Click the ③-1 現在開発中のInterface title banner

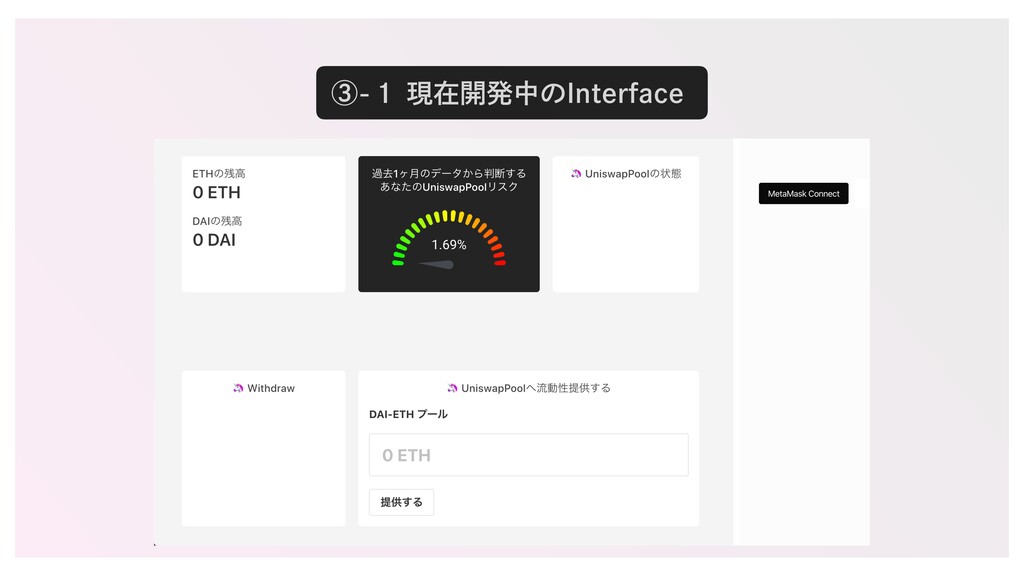pyautogui.click(x=511, y=93)
